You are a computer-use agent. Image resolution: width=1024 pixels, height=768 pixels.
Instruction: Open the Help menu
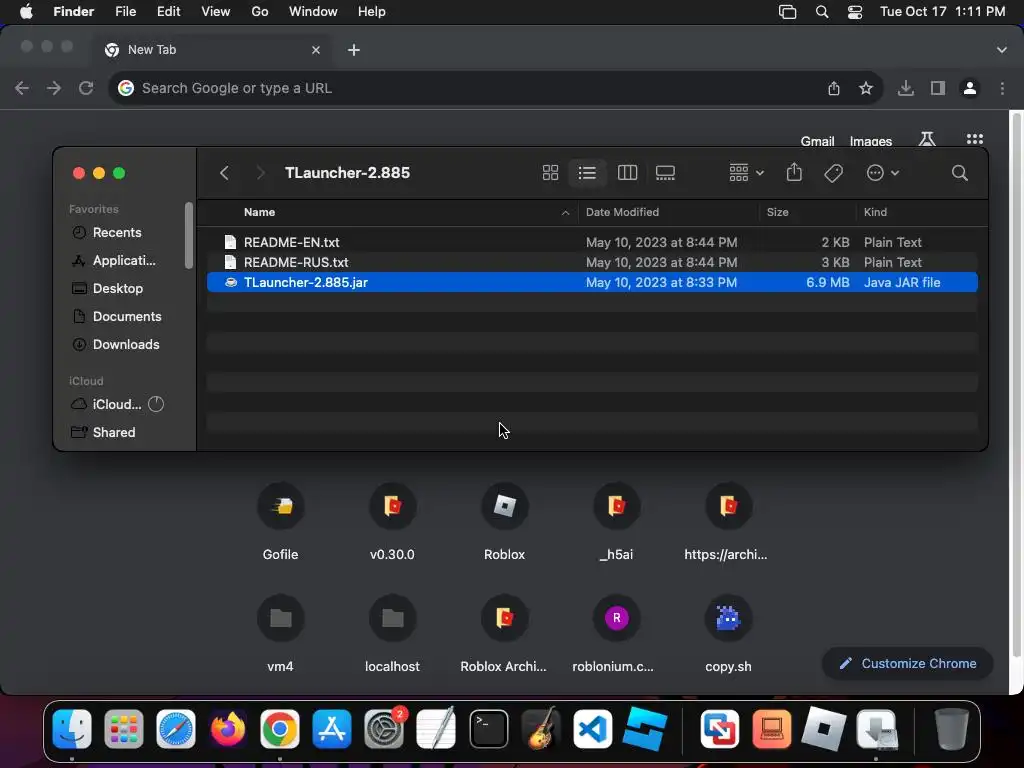372,12
